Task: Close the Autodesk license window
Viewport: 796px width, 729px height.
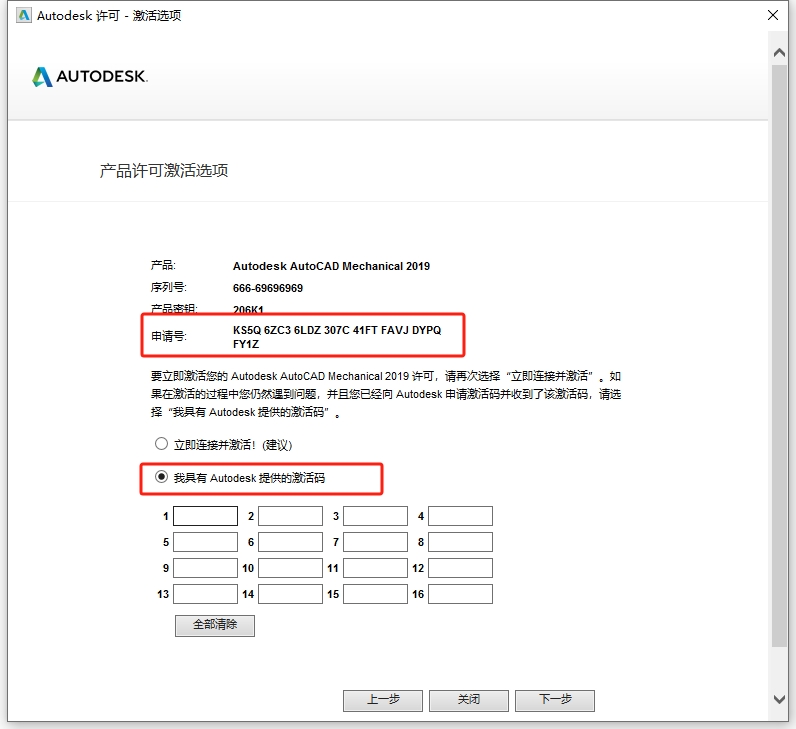Action: point(773,15)
